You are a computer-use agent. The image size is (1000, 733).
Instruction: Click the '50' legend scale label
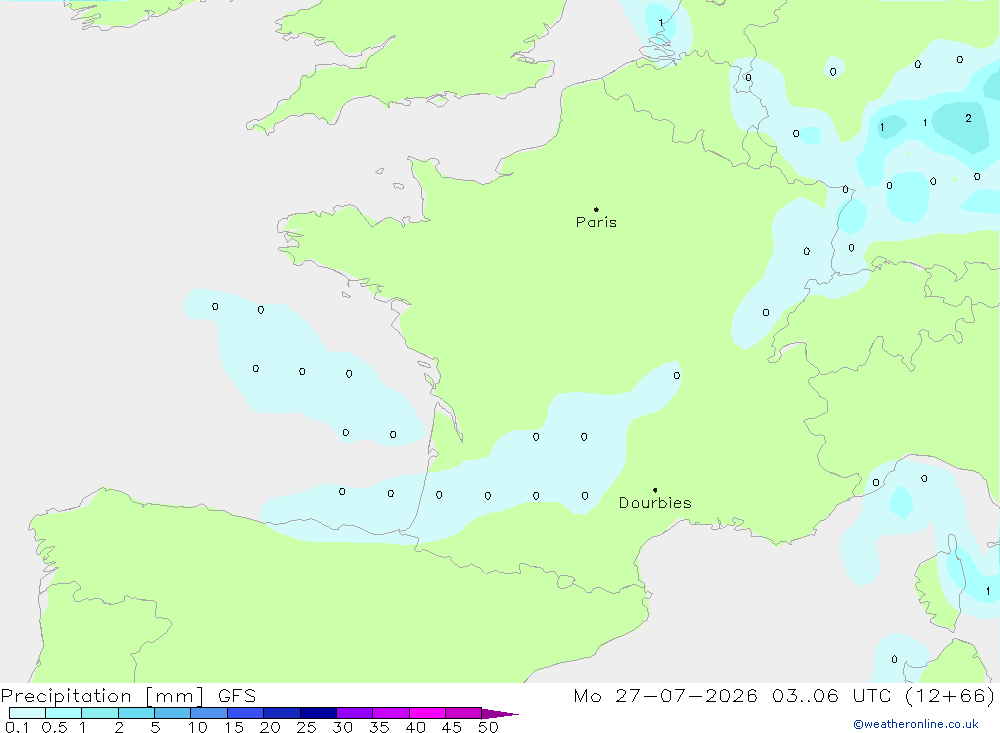pos(488,727)
